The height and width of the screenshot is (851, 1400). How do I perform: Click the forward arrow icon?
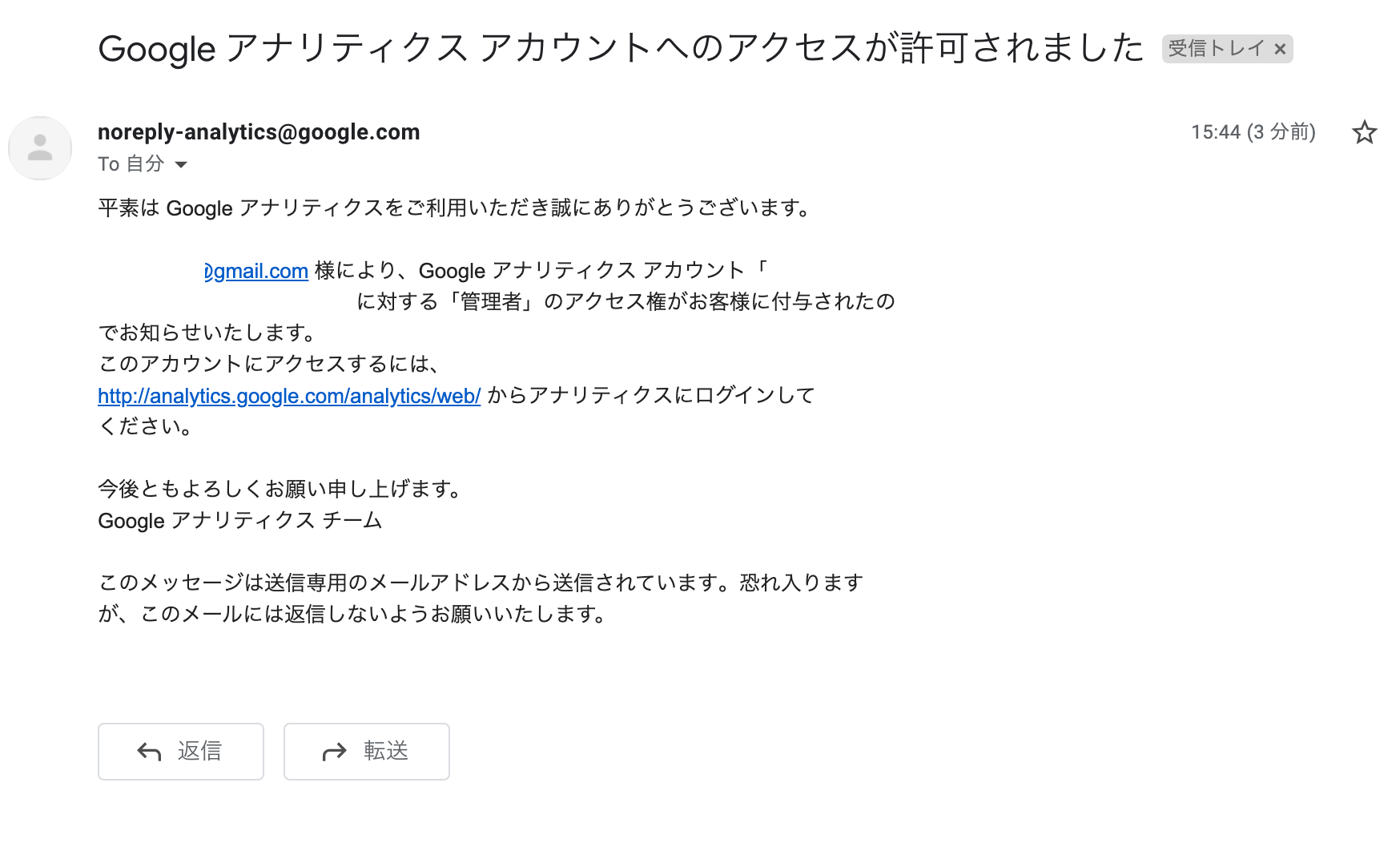click(334, 752)
